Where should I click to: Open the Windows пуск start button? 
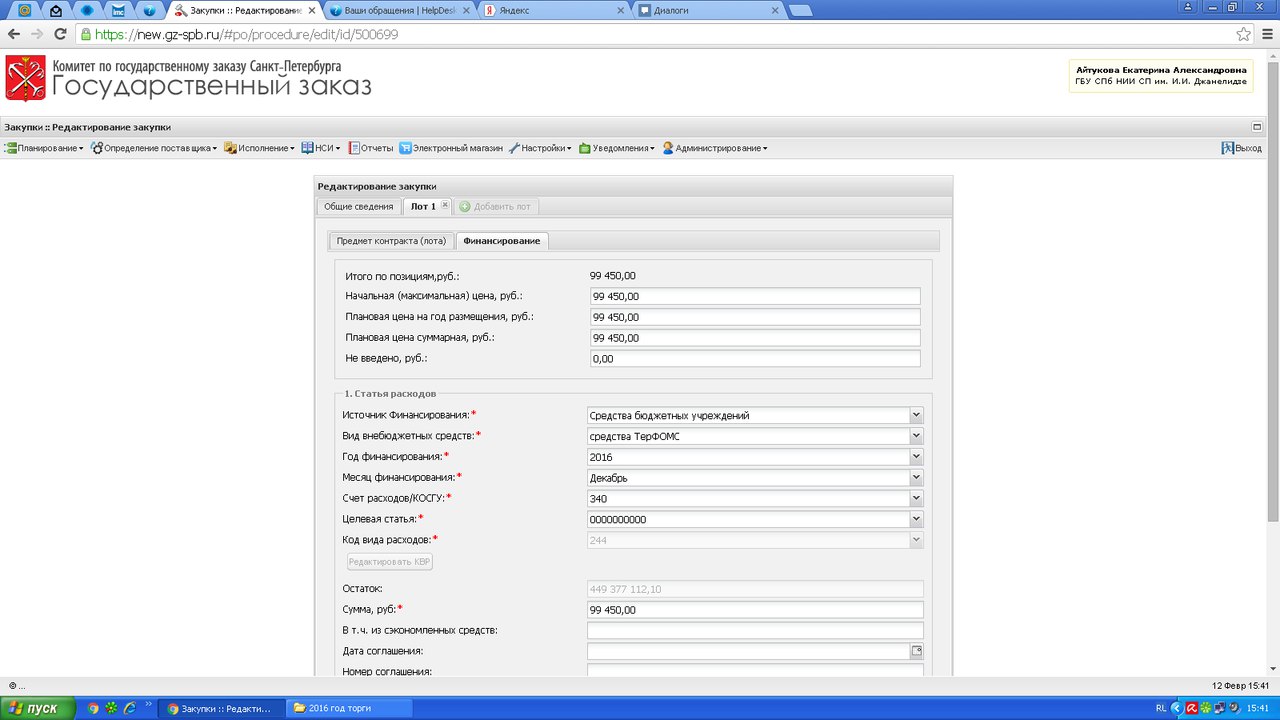[x=39, y=708]
